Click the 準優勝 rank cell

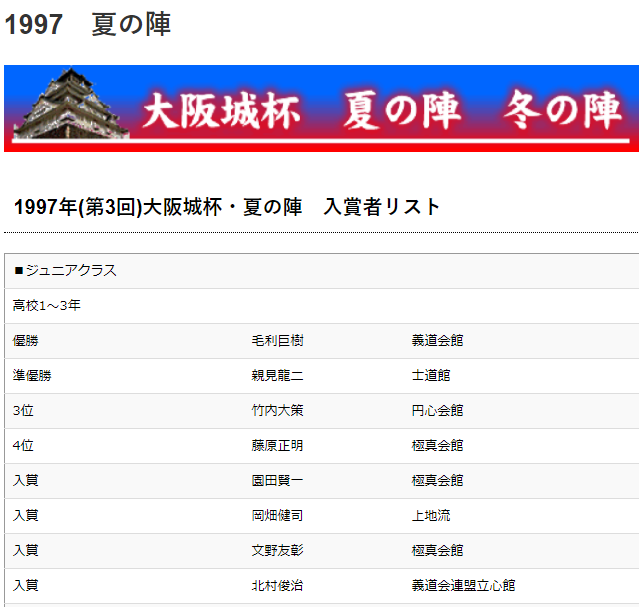pos(32,375)
